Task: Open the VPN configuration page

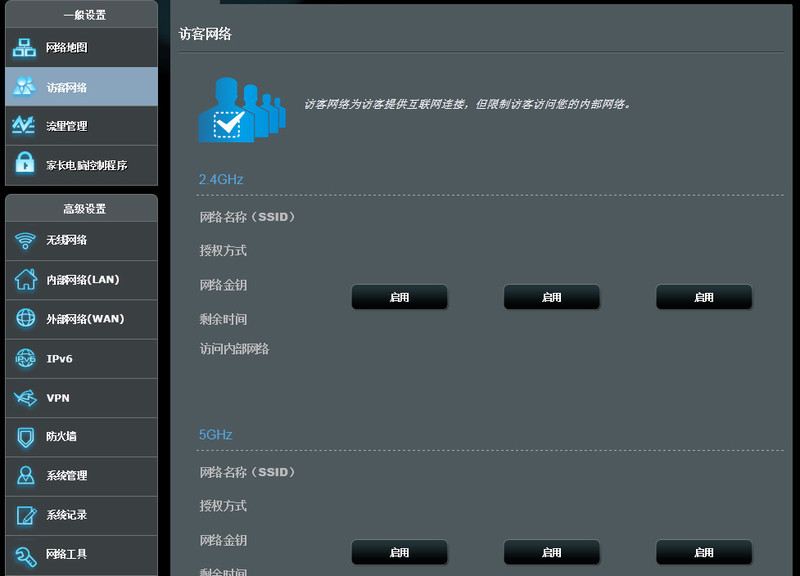Action: (x=80, y=398)
